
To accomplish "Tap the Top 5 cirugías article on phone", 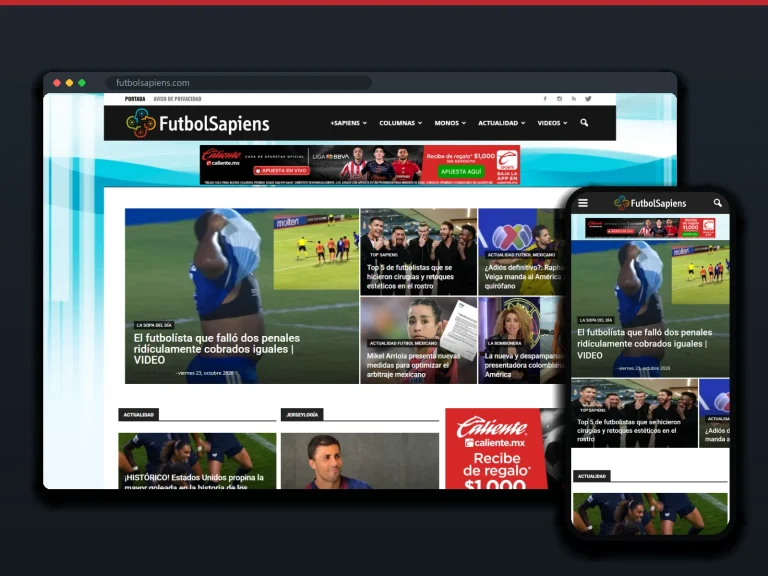I will (635, 413).
